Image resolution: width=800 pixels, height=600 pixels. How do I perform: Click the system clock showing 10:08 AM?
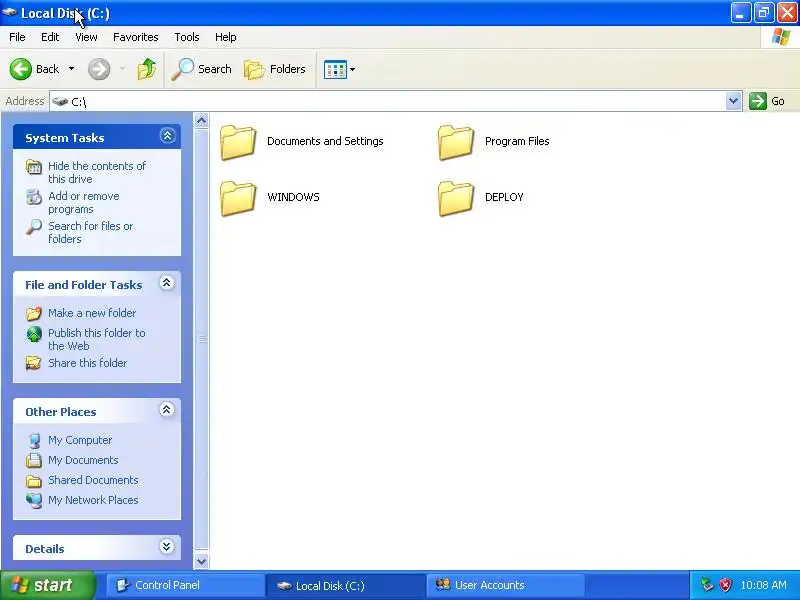point(763,585)
